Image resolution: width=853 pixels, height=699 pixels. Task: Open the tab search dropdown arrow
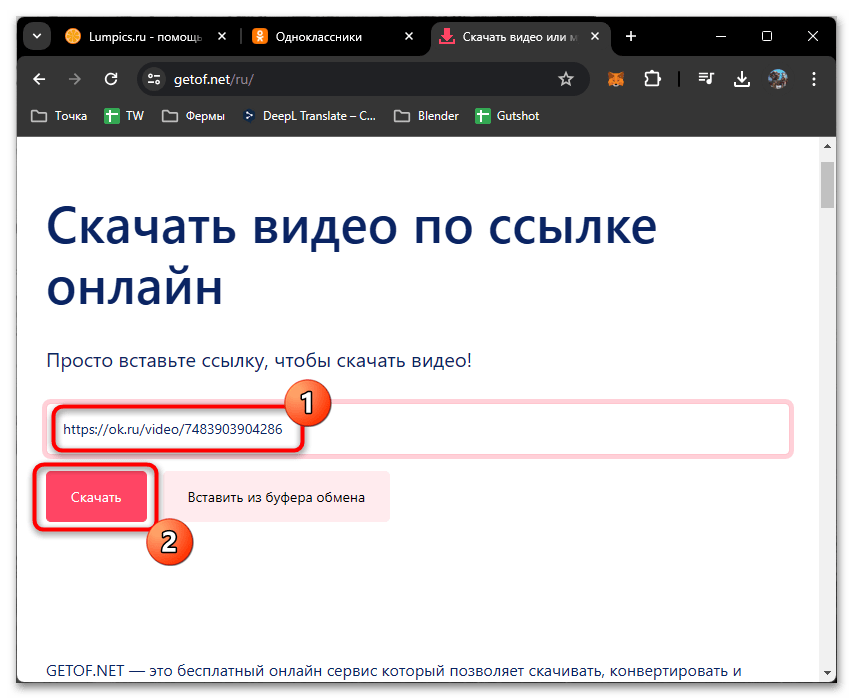click(36, 36)
